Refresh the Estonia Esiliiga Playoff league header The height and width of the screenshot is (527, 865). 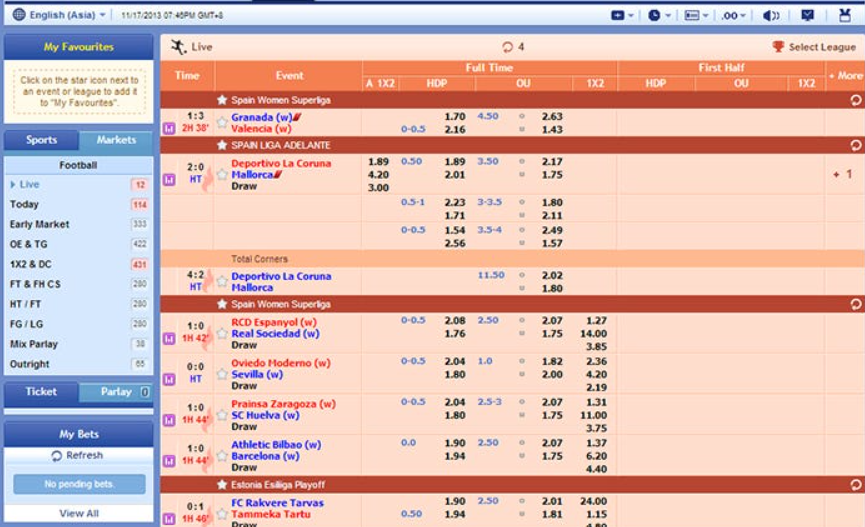pos(856,485)
